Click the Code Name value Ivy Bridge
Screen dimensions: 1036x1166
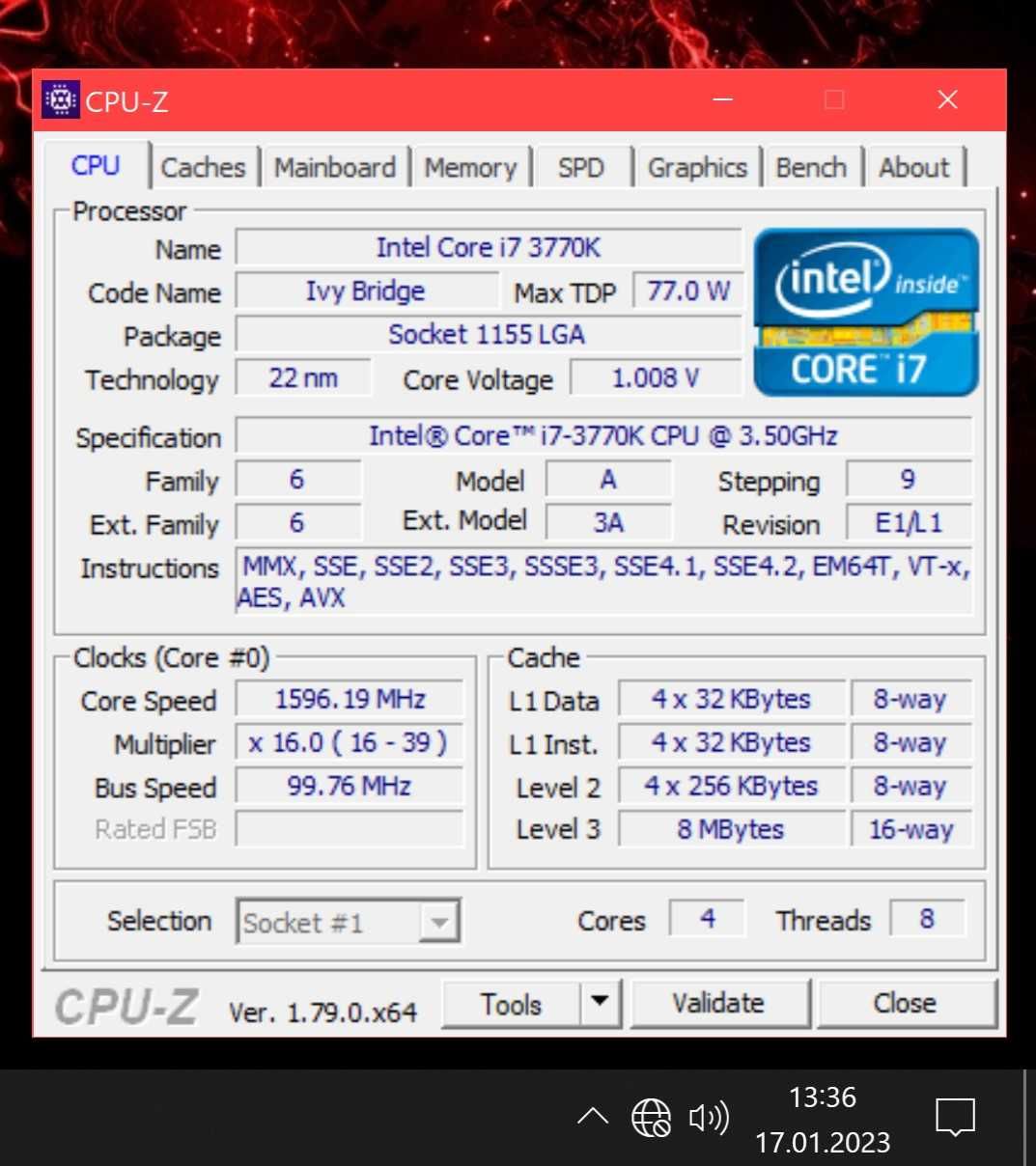point(366,291)
